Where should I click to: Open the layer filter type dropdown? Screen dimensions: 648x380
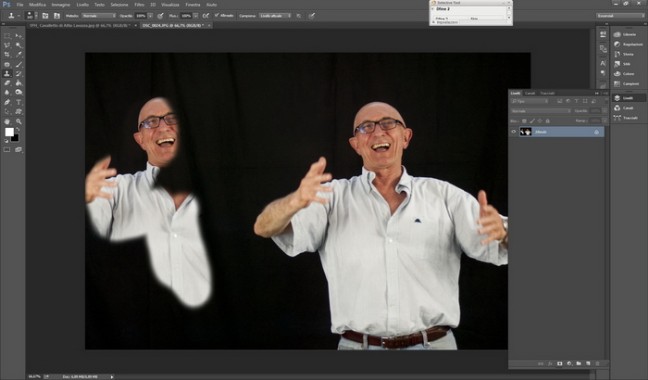(x=530, y=101)
